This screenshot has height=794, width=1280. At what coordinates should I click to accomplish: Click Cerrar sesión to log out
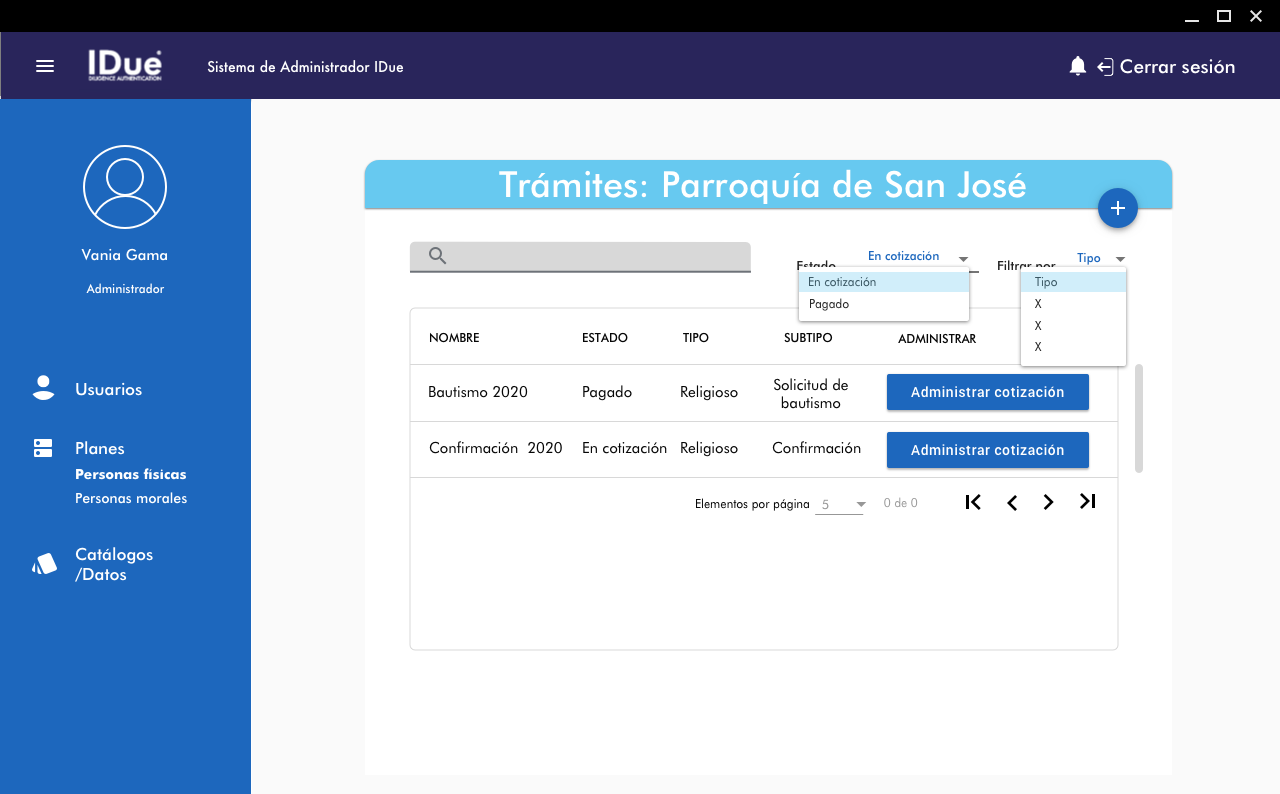point(1176,67)
